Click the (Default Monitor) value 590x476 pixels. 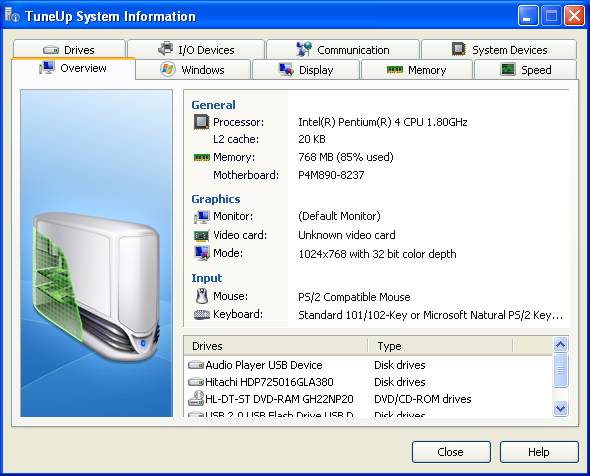click(339, 216)
